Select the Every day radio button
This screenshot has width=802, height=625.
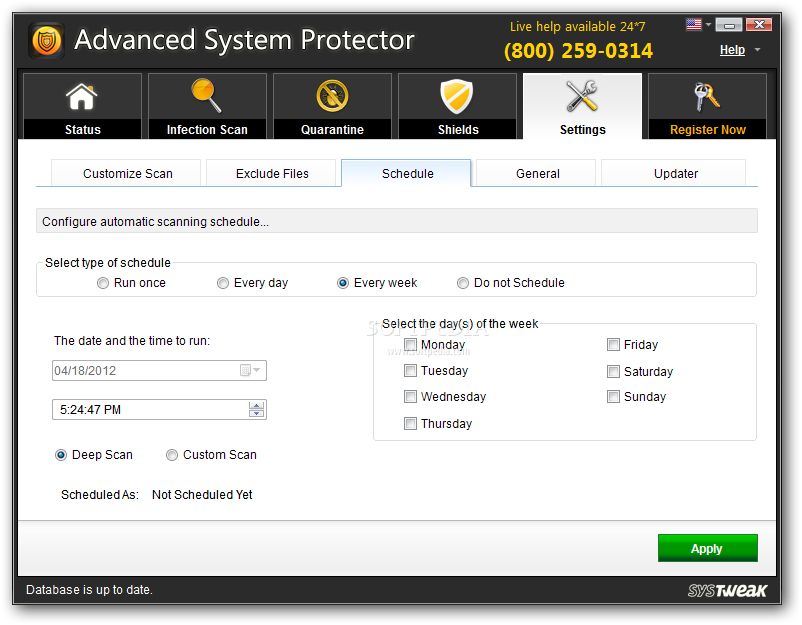[x=222, y=283]
